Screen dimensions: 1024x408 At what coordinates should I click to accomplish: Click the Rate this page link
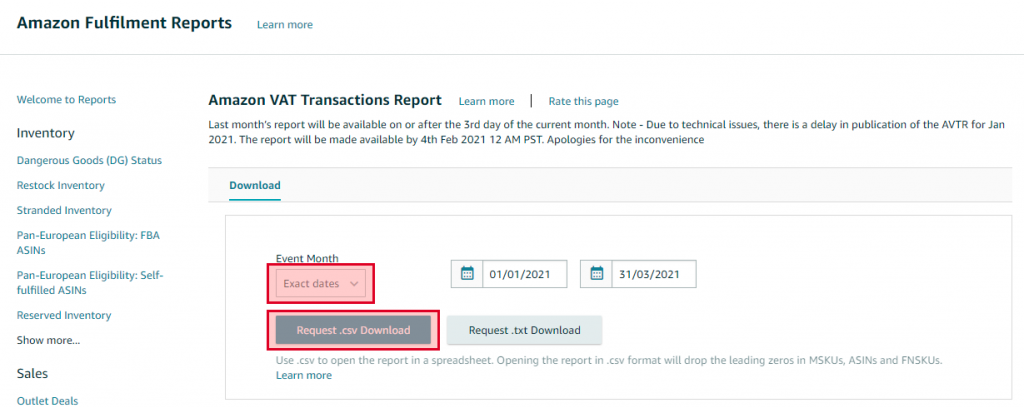tap(583, 101)
